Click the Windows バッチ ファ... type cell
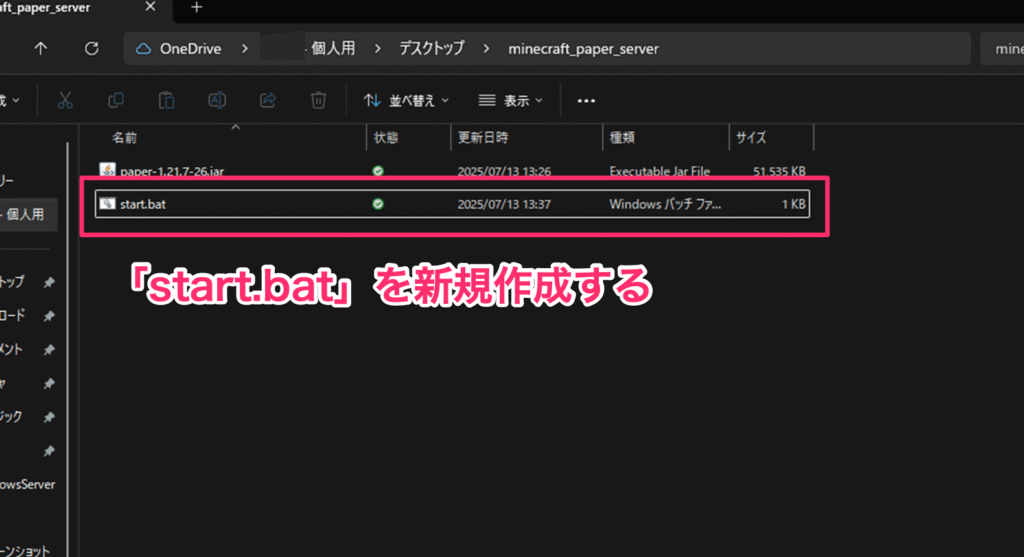The image size is (1024, 557). pos(665,204)
